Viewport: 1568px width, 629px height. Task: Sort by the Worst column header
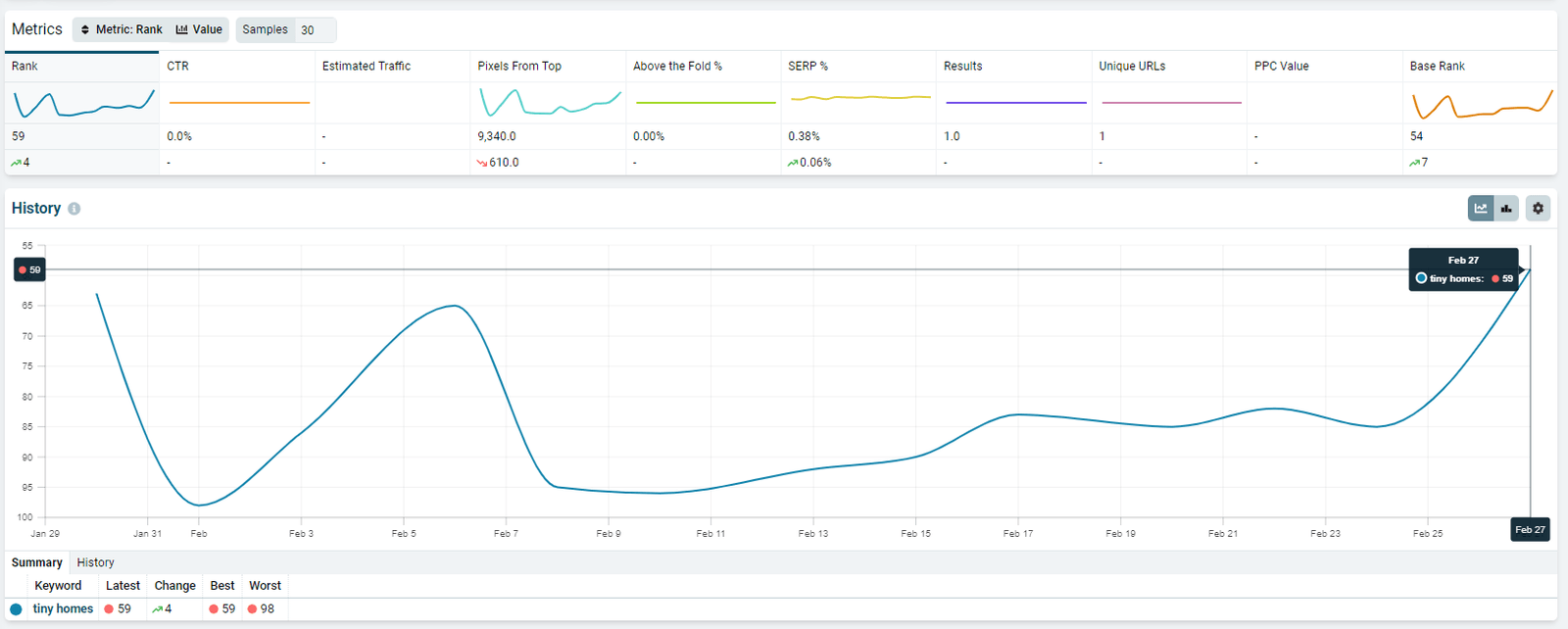tap(265, 586)
